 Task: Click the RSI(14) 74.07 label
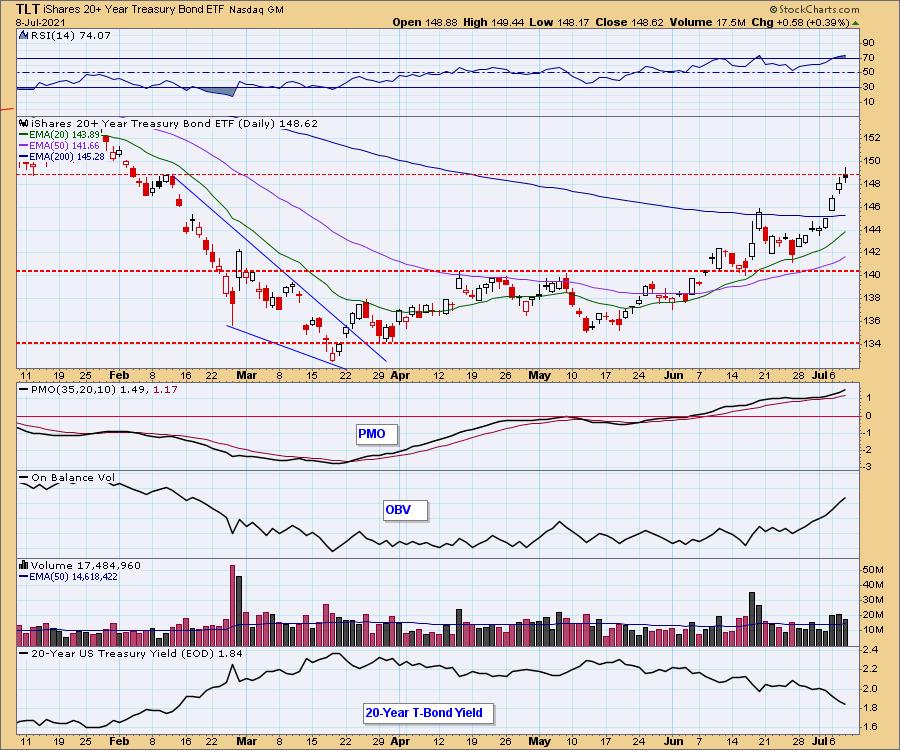(x=70, y=35)
